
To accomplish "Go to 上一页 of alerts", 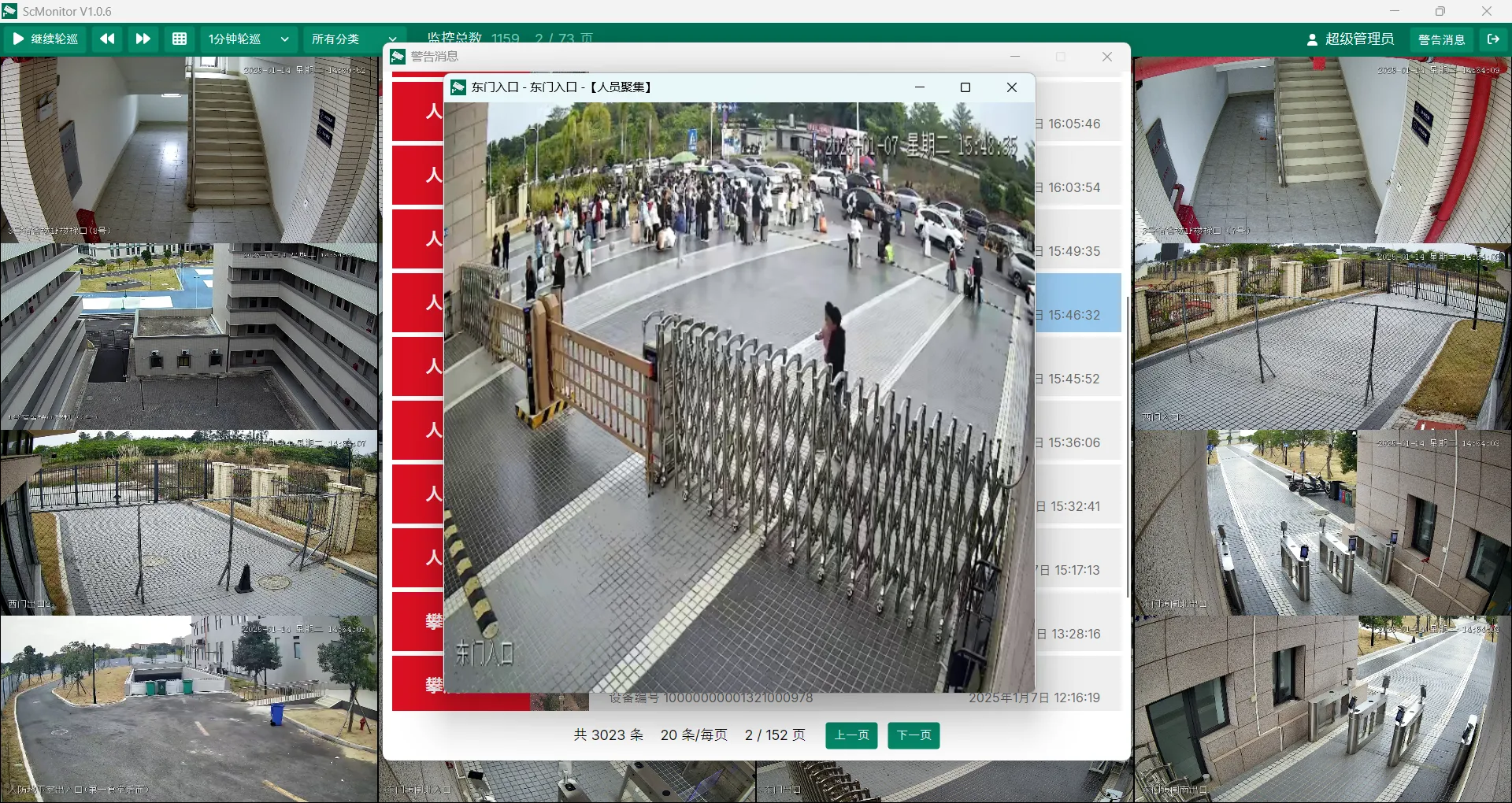I will click(x=851, y=735).
